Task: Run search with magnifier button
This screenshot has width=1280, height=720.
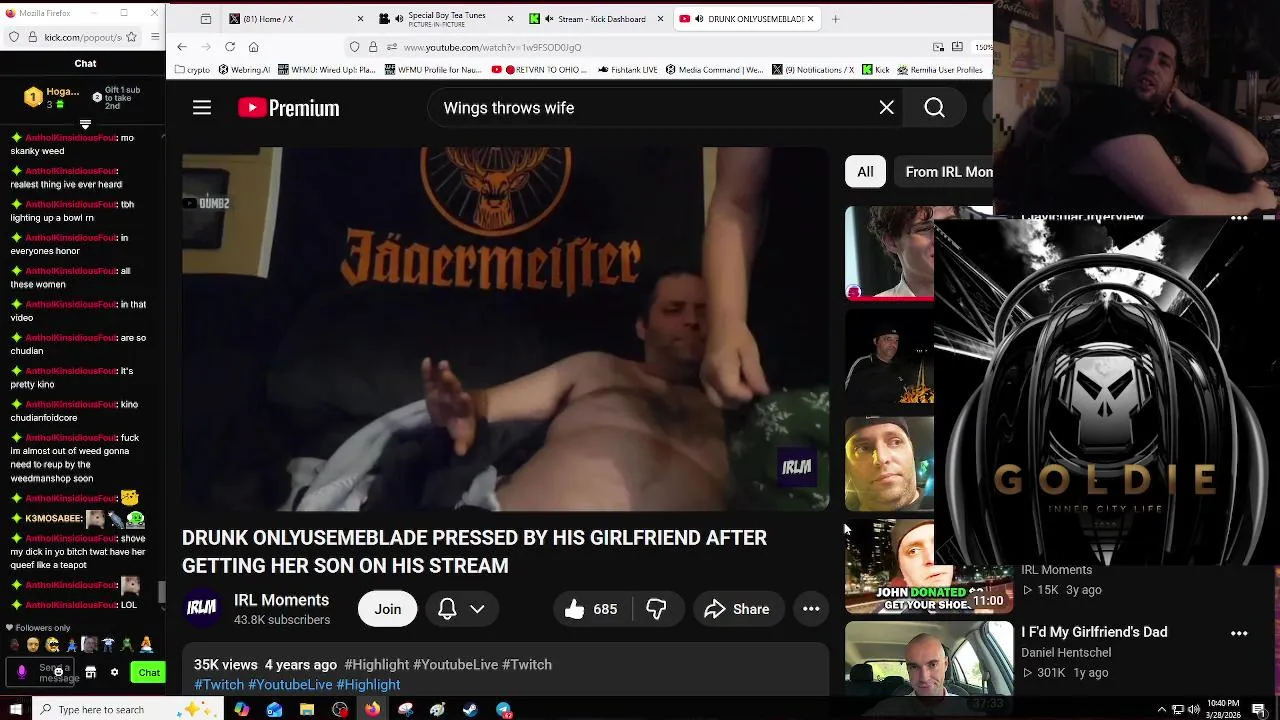Action: 935,108
